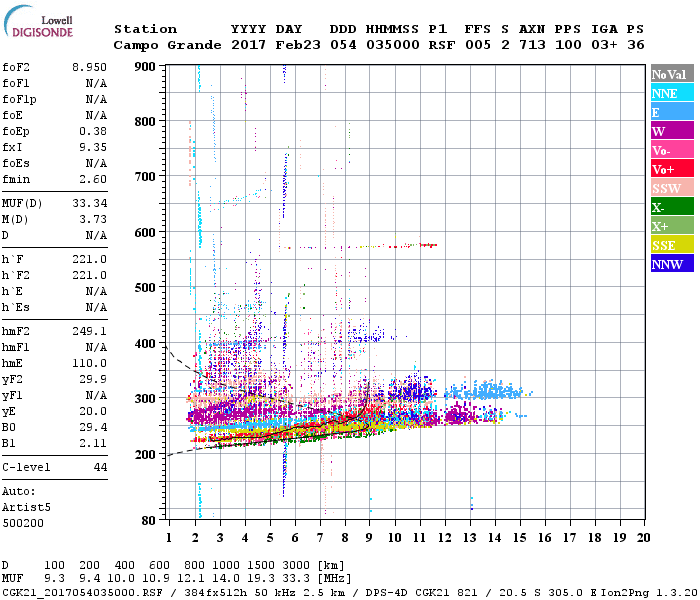Click the foF2 value 8.950
The height and width of the screenshot is (600, 700).
click(x=89, y=67)
